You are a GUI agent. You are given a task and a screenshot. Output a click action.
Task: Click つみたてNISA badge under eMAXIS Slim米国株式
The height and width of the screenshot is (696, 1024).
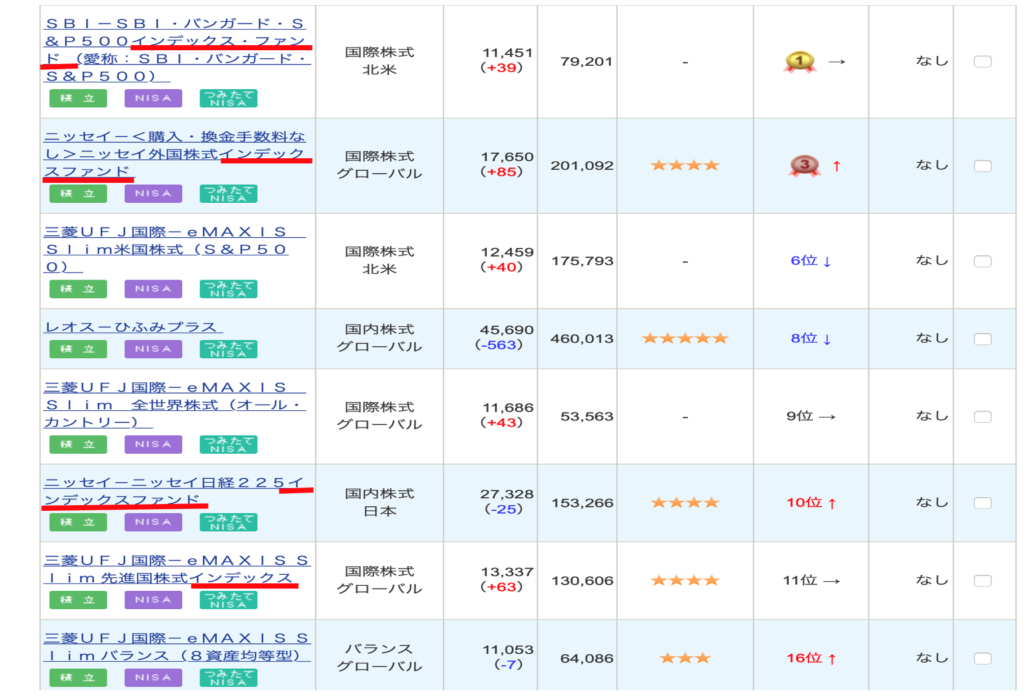coord(228,289)
